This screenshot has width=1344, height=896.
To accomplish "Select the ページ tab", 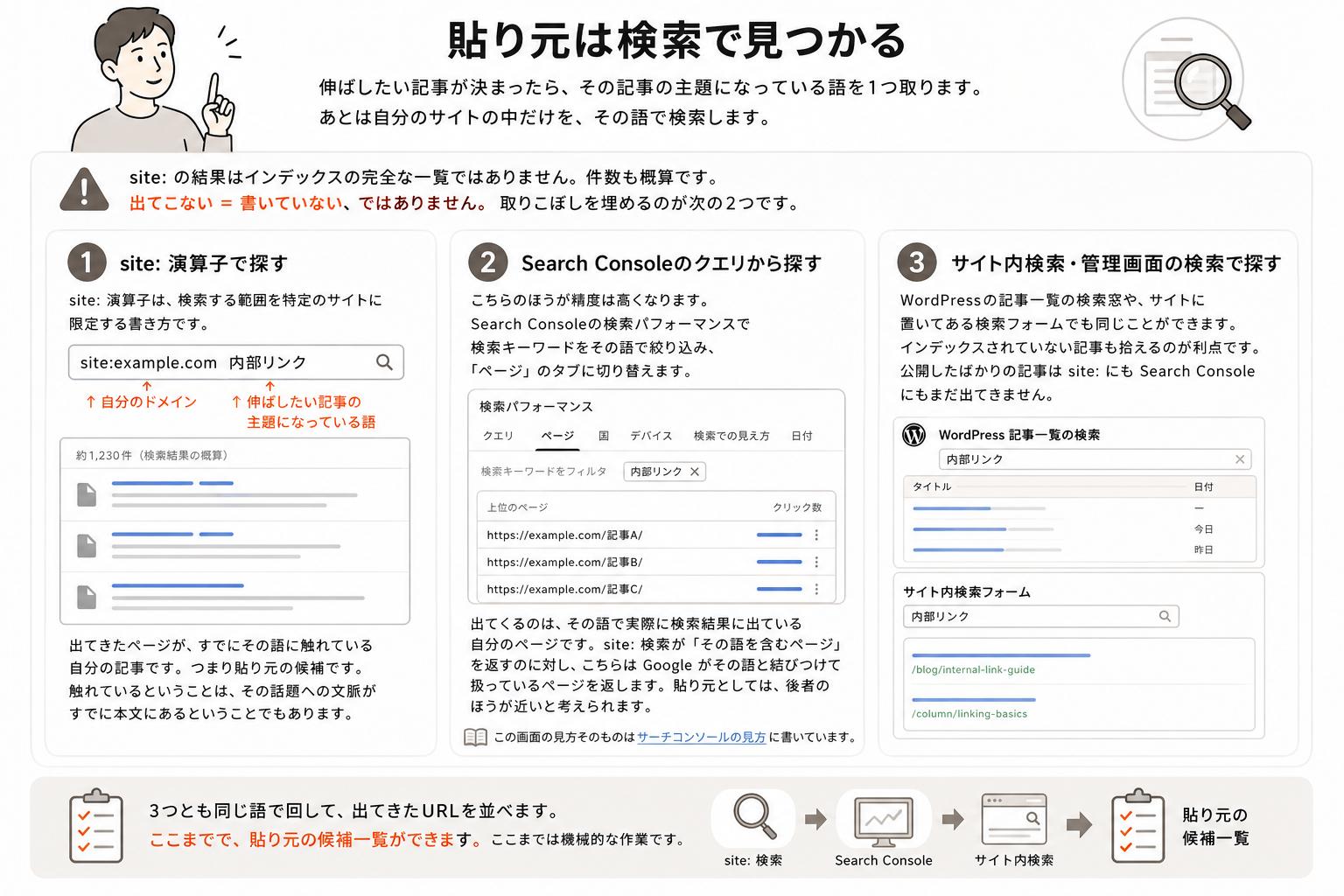I will pyautogui.click(x=557, y=436).
